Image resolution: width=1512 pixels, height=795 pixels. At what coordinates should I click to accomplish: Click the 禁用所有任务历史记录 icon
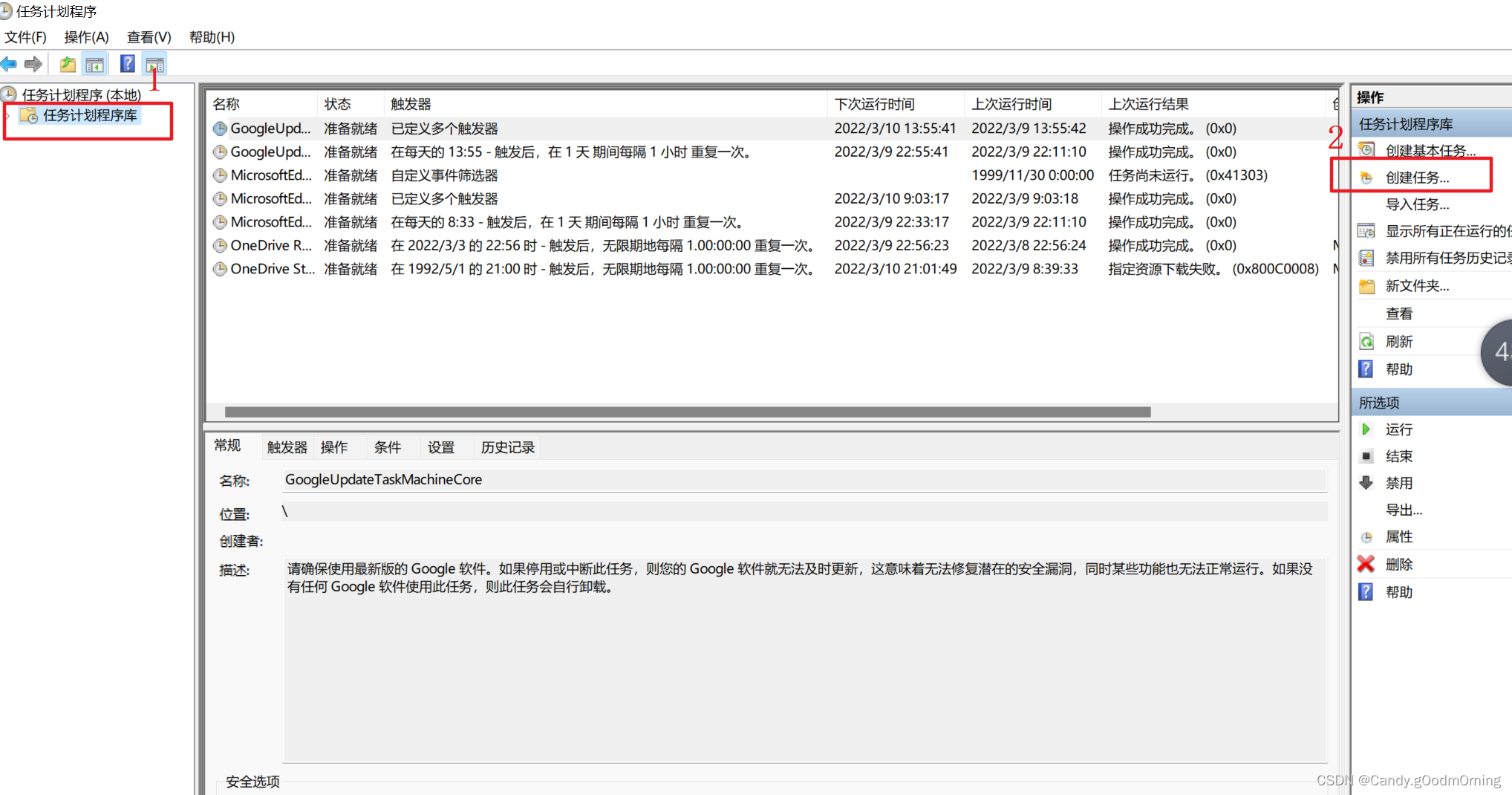click(1366, 258)
